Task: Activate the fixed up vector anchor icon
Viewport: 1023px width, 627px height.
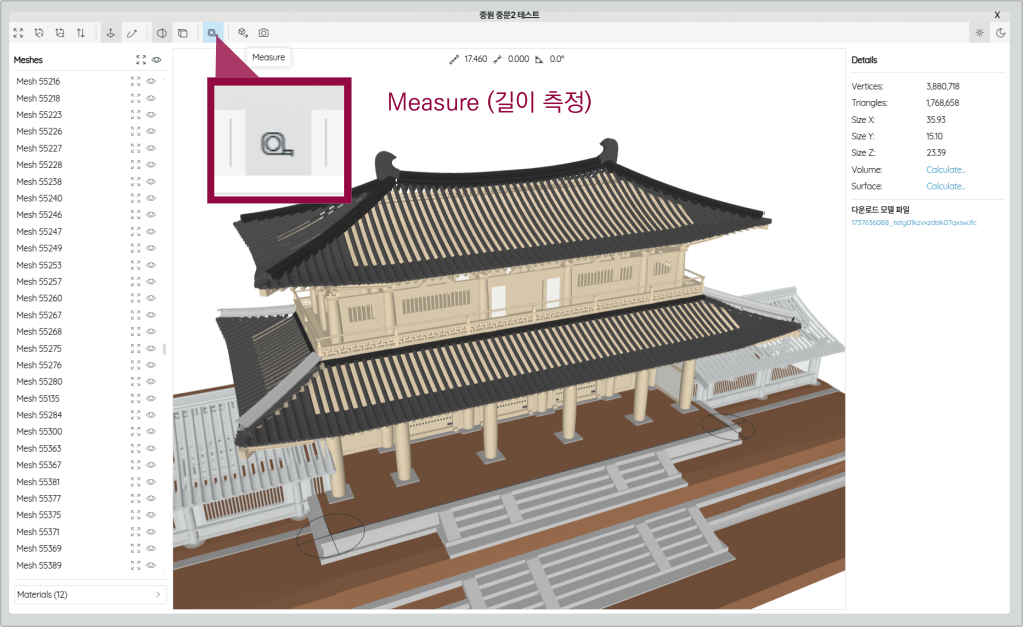Action: click(x=111, y=33)
